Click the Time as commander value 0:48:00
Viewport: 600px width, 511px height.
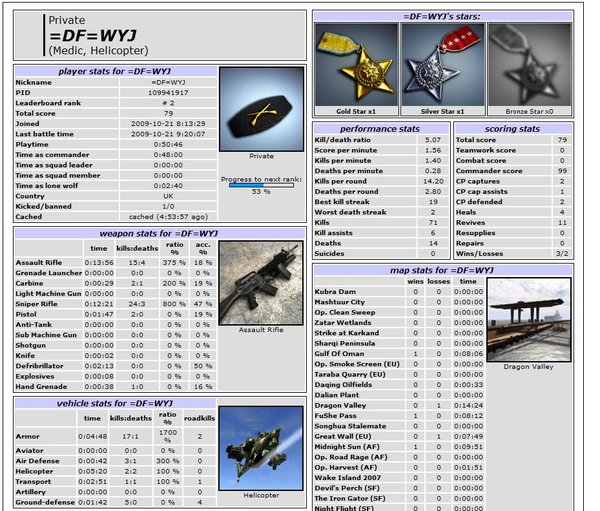[168, 155]
